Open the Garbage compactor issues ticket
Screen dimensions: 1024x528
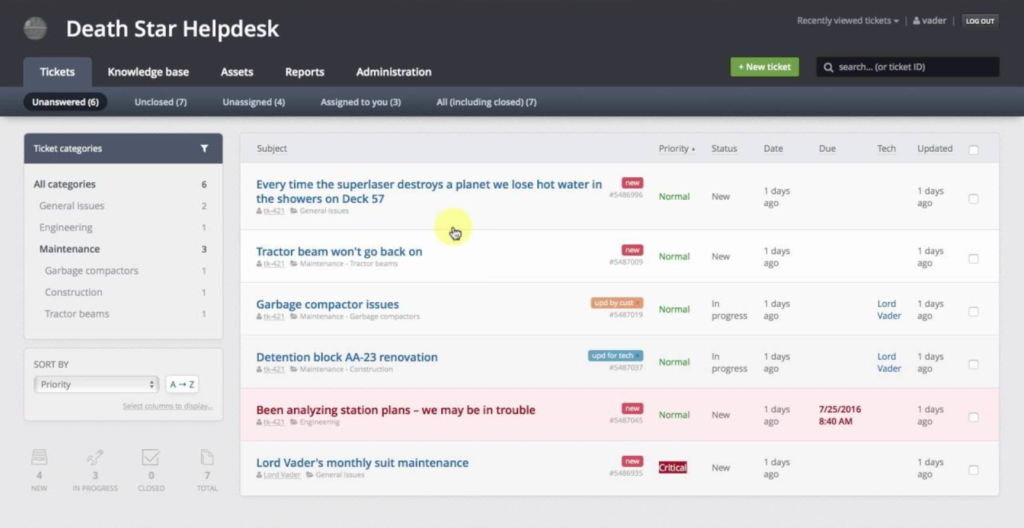coord(327,304)
